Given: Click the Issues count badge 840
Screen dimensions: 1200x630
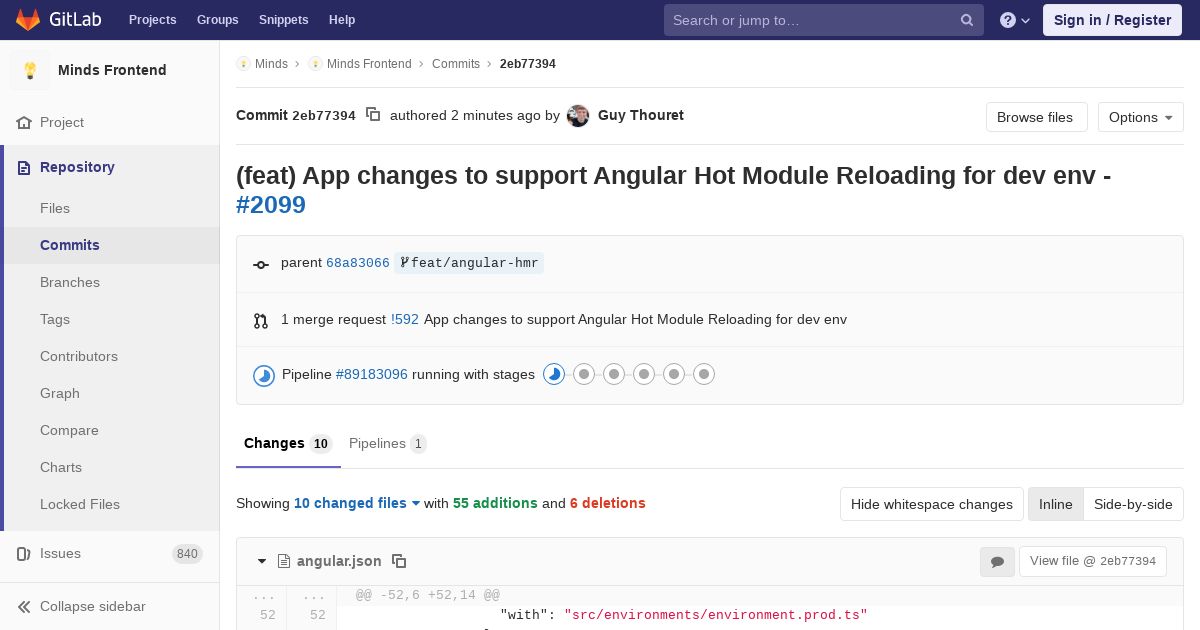Looking at the screenshot, I should tap(187, 554).
